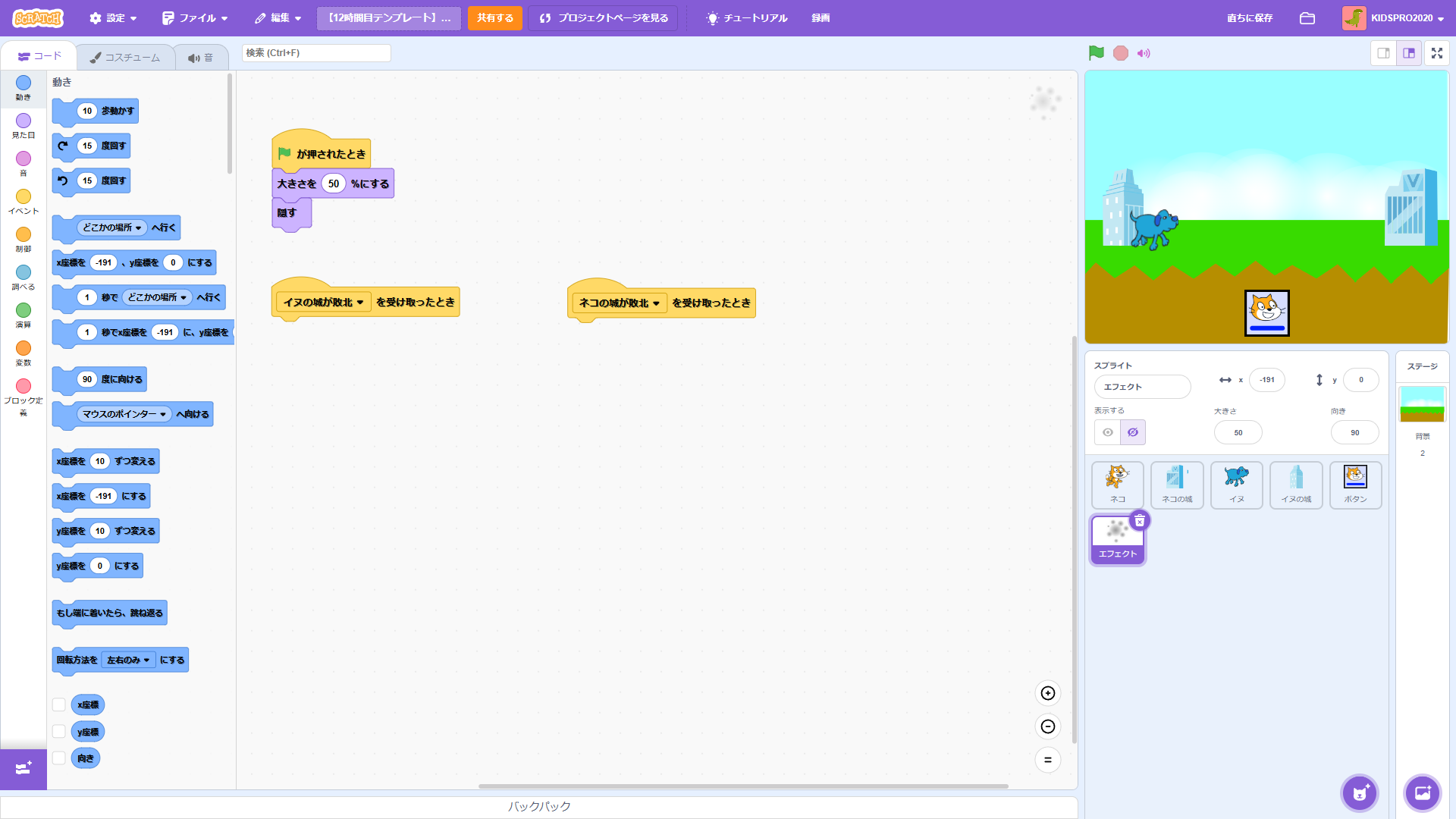Open the add extension button

coord(24,769)
